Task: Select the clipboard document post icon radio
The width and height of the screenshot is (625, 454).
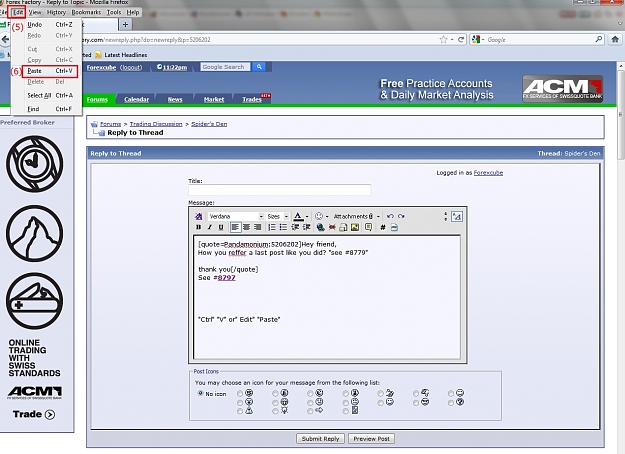Action: 345,411
